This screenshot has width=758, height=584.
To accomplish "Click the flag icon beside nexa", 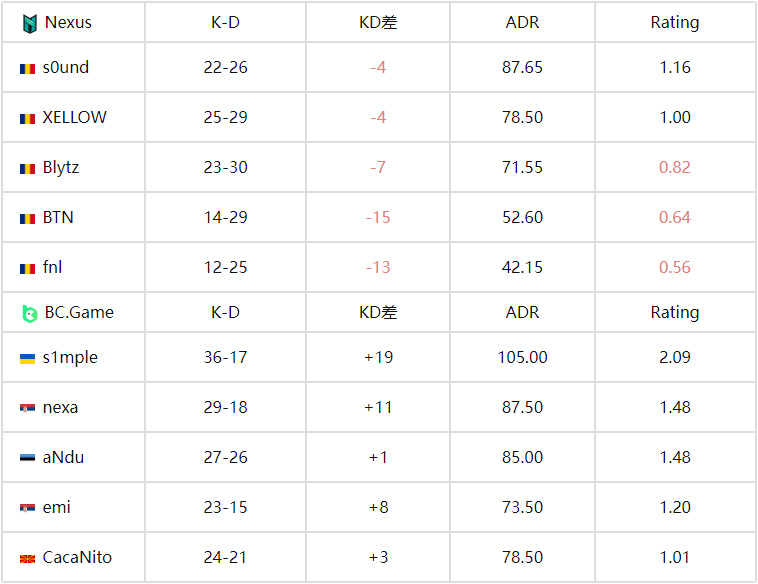I will click(x=28, y=408).
